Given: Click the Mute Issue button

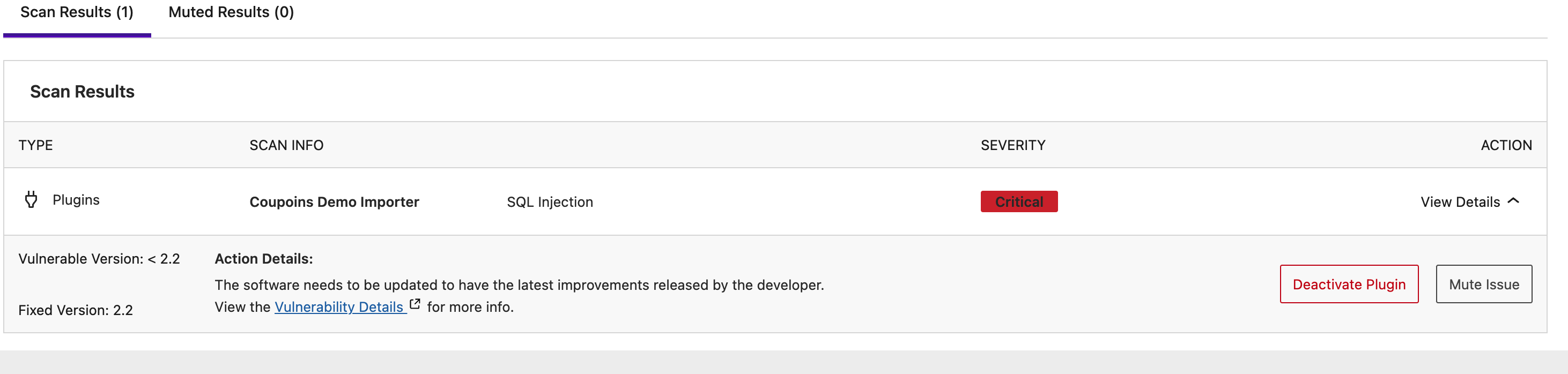Looking at the screenshot, I should (1483, 284).
